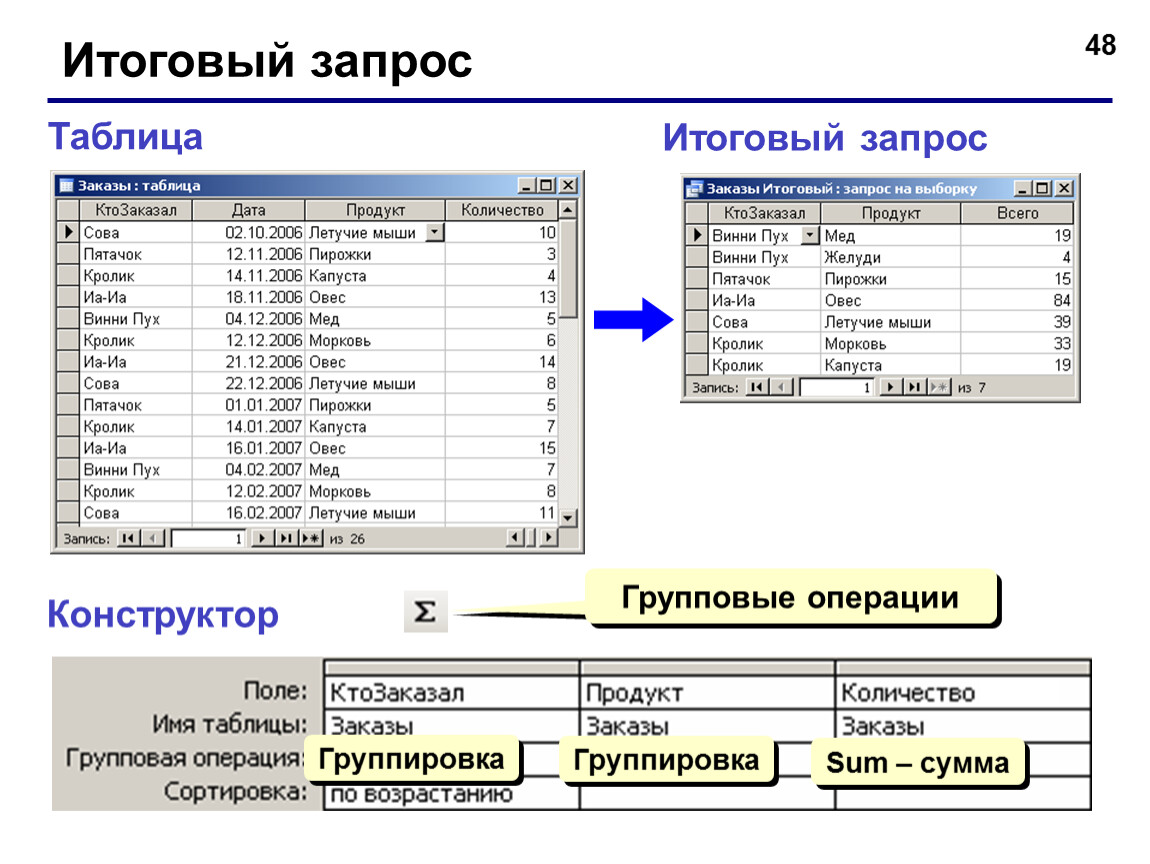This screenshot has width=1150, height=864.
Task: Click Имя таблицы cell Заказы under Количество
Action: (963, 725)
